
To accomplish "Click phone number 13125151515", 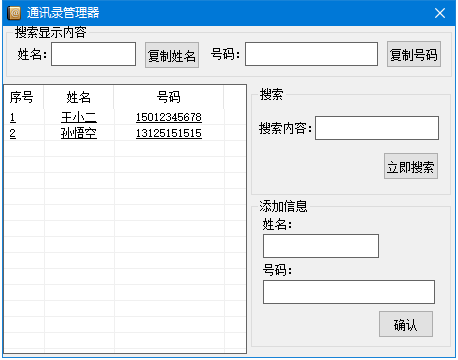I will pyautogui.click(x=169, y=133).
